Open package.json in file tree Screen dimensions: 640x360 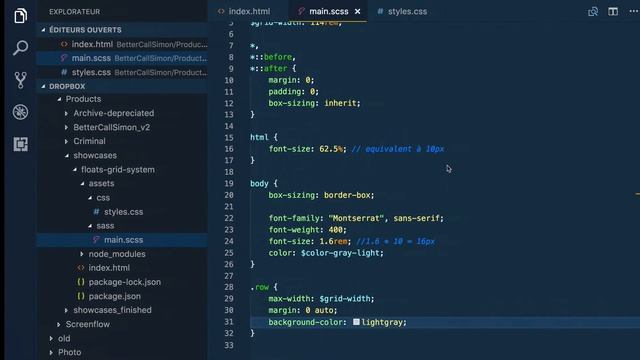(x=115, y=296)
